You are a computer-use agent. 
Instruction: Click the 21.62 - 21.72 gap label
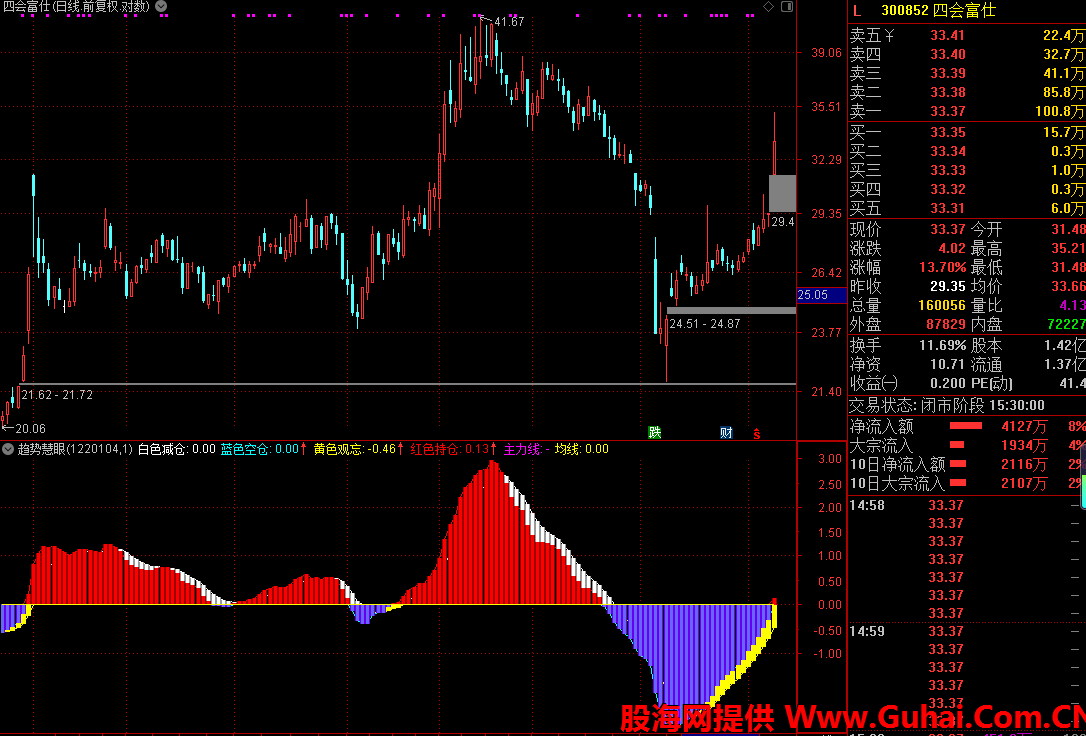point(57,395)
